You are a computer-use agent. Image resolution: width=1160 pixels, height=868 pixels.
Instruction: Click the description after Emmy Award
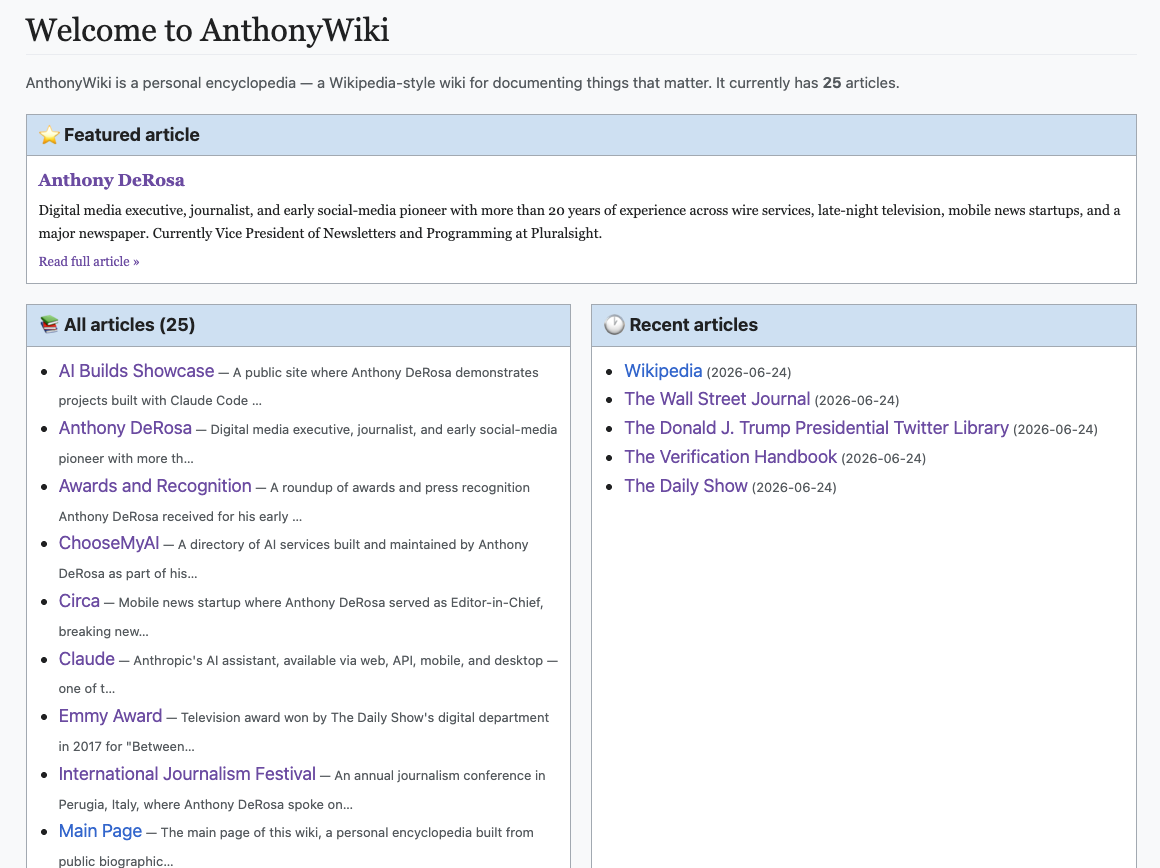coord(303,731)
